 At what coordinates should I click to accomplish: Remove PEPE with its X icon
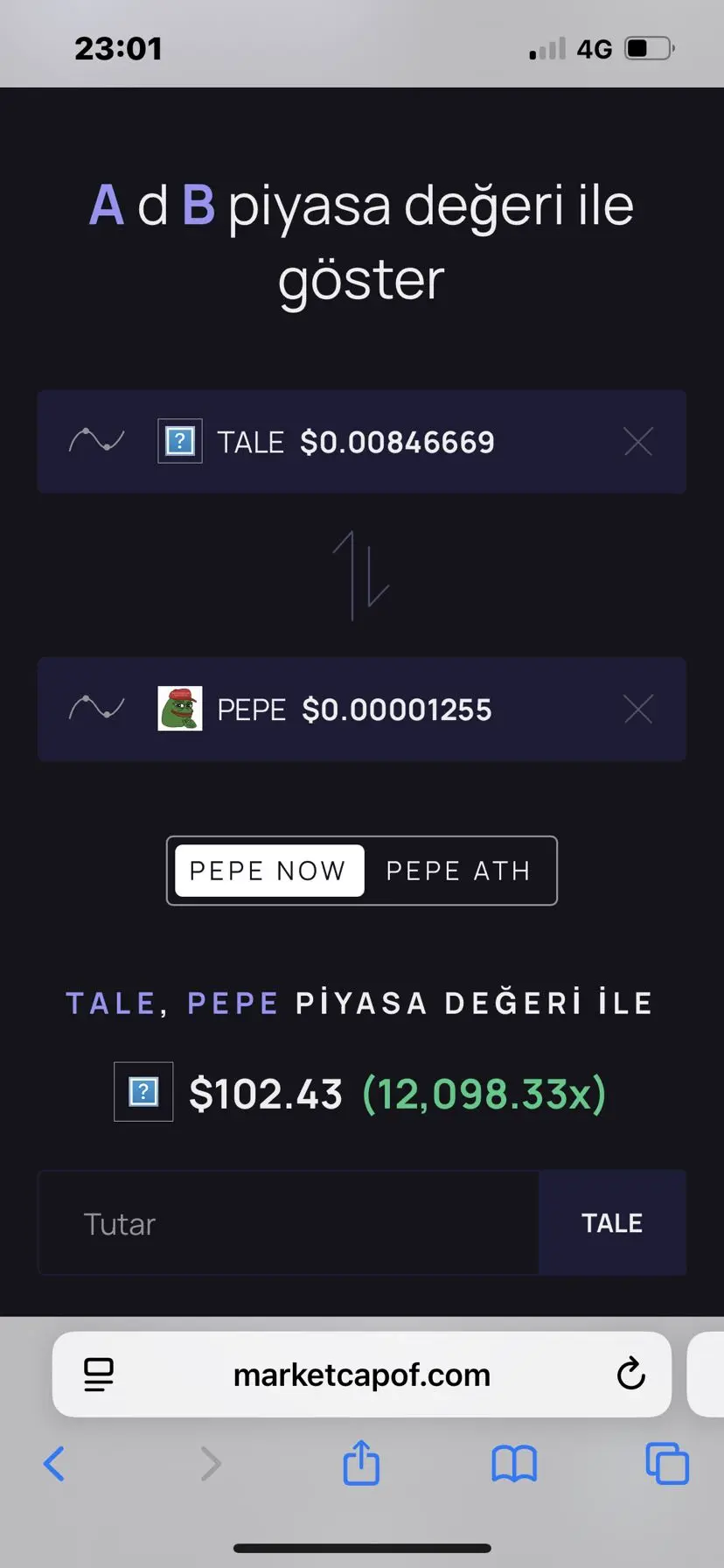click(638, 709)
